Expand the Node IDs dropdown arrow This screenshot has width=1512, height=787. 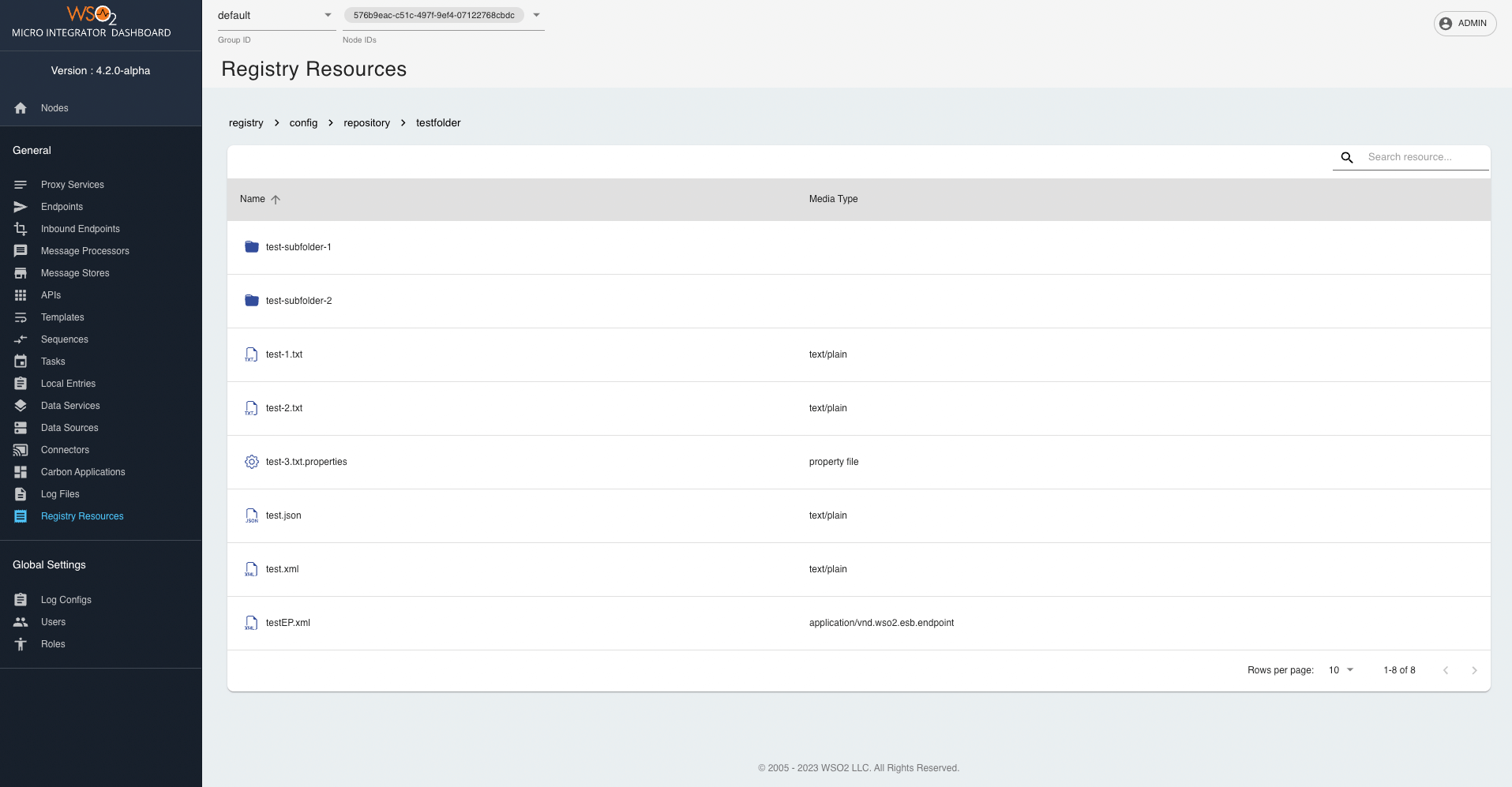537,15
